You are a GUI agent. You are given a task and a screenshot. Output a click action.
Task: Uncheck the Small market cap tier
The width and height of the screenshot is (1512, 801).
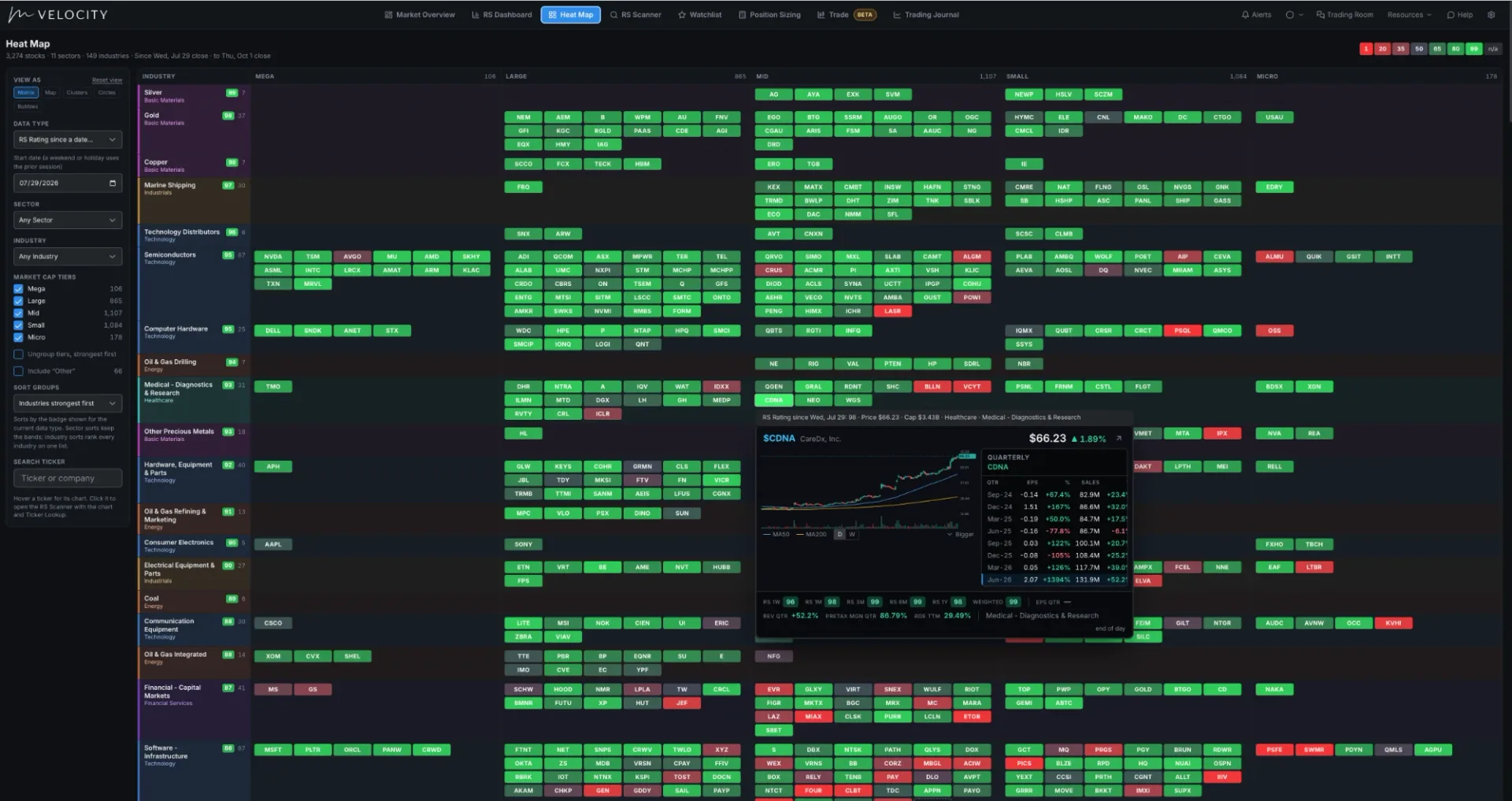pos(18,325)
